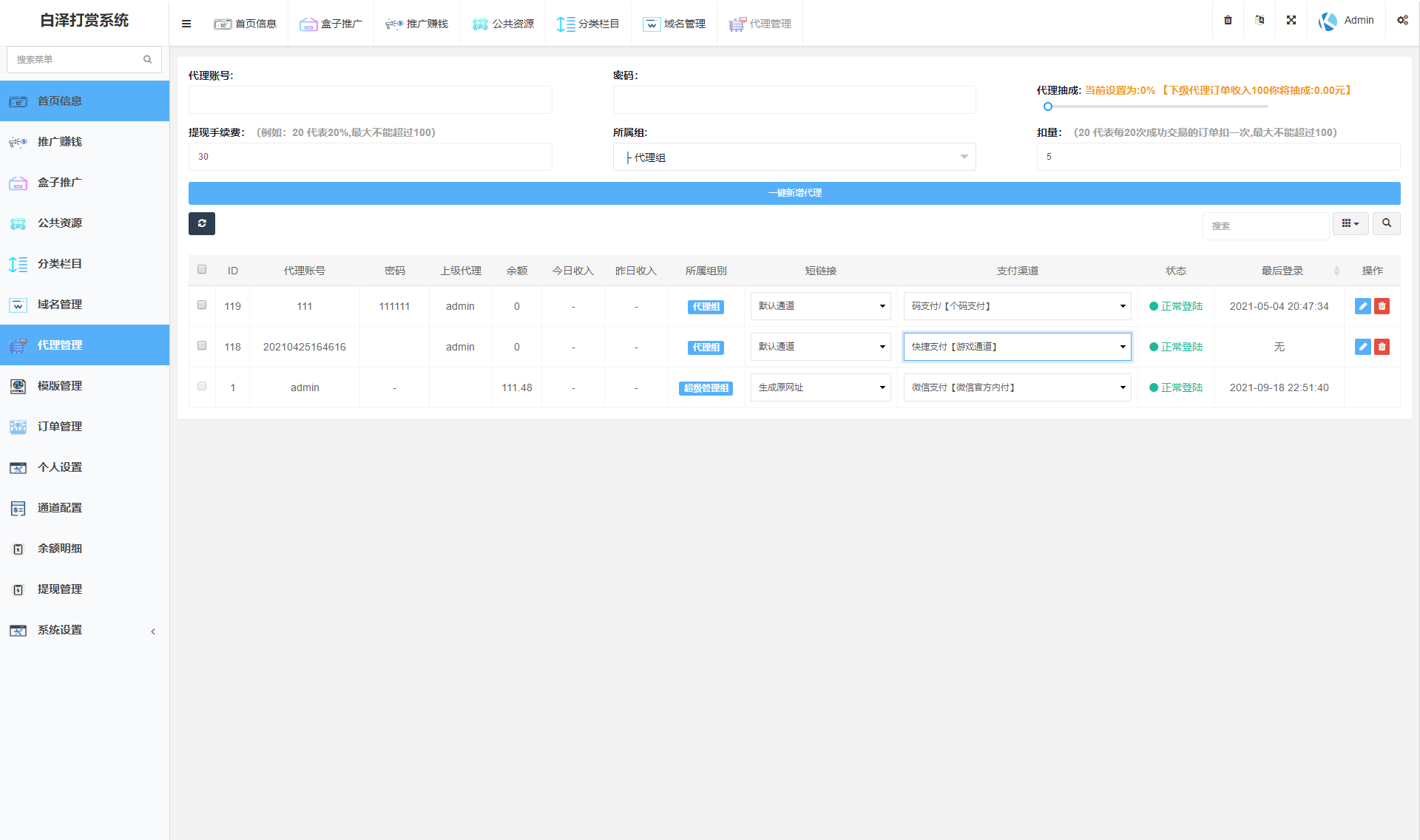Toggle the select-all checkbox in table header
This screenshot has height=840, width=1420.
coord(202,269)
